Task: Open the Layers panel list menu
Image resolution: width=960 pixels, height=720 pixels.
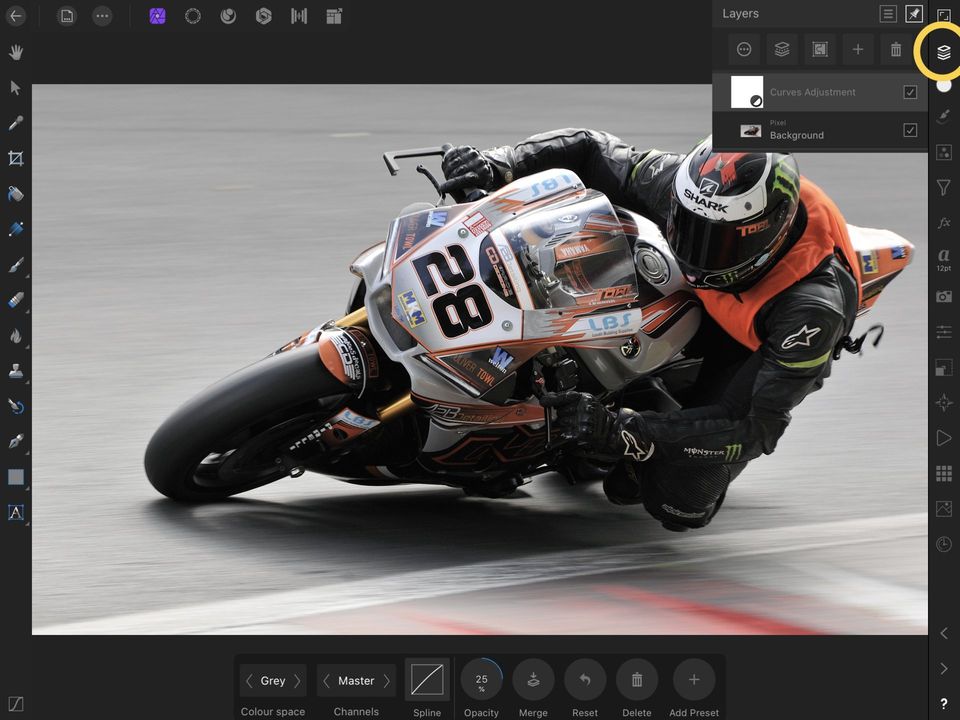Action: click(888, 13)
